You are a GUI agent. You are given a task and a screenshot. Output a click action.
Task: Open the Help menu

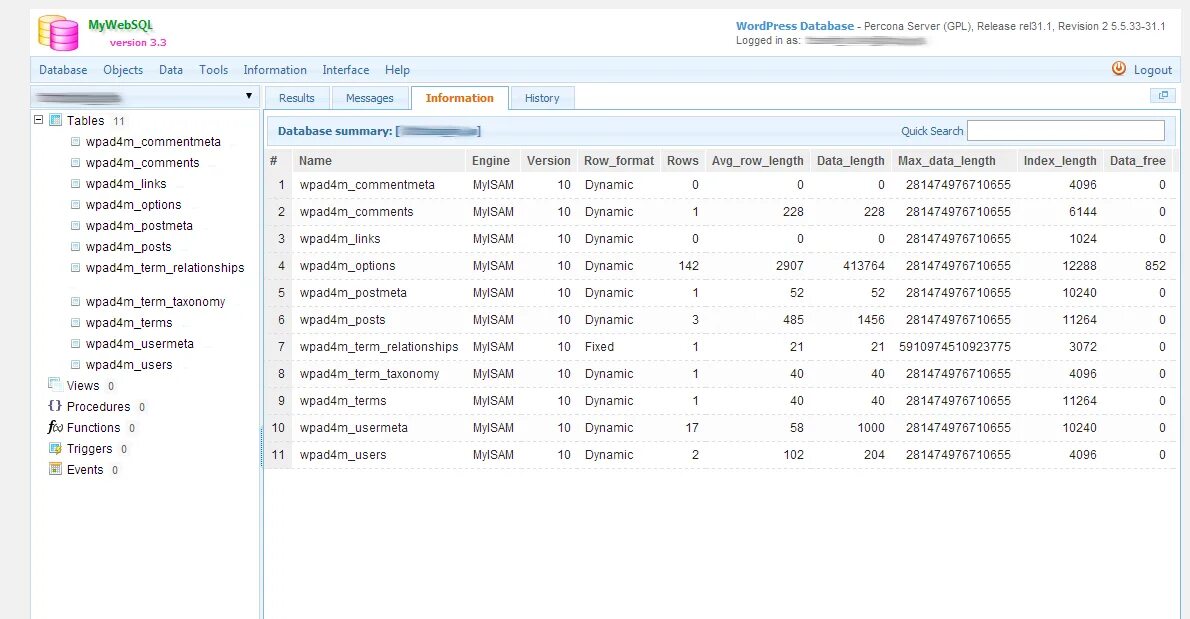pos(397,70)
